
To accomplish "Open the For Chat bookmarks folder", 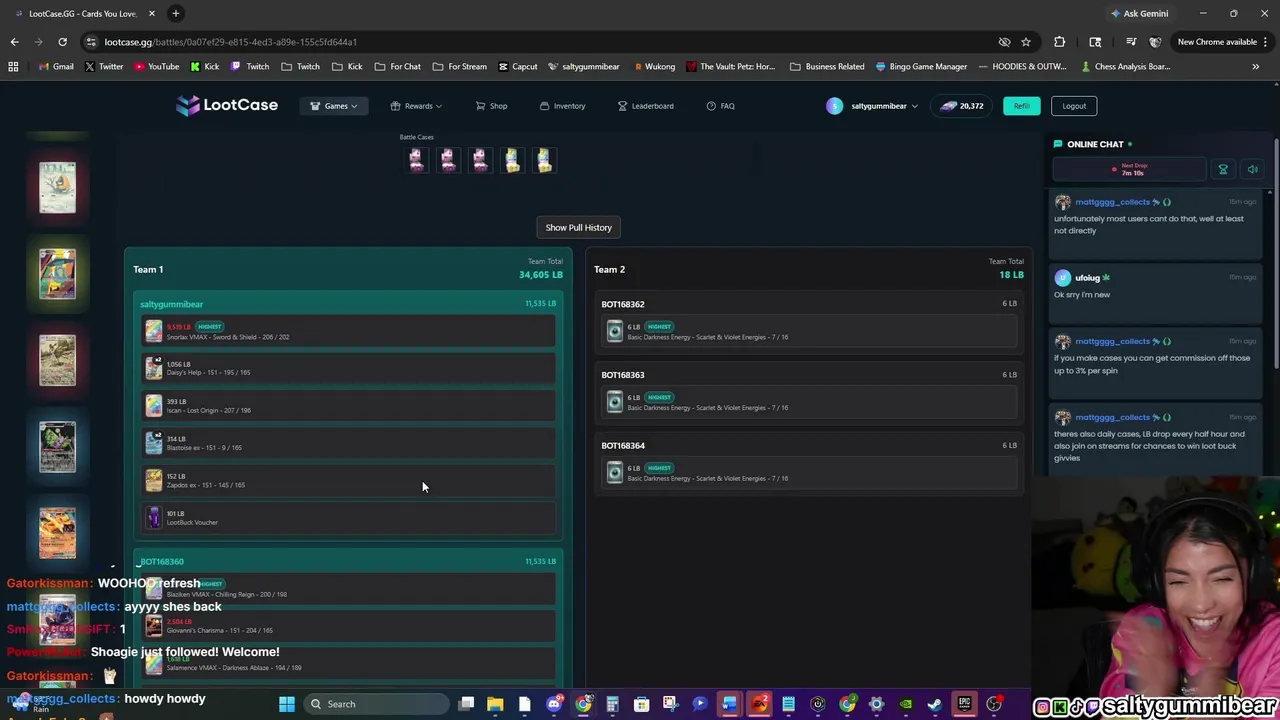I will click(x=397, y=67).
